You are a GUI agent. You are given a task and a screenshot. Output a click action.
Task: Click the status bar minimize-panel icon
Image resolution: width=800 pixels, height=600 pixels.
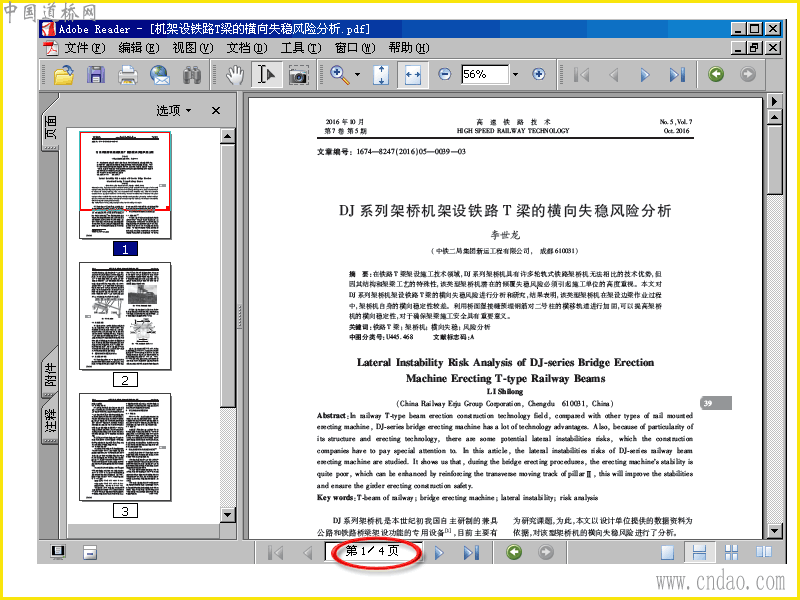click(x=90, y=552)
